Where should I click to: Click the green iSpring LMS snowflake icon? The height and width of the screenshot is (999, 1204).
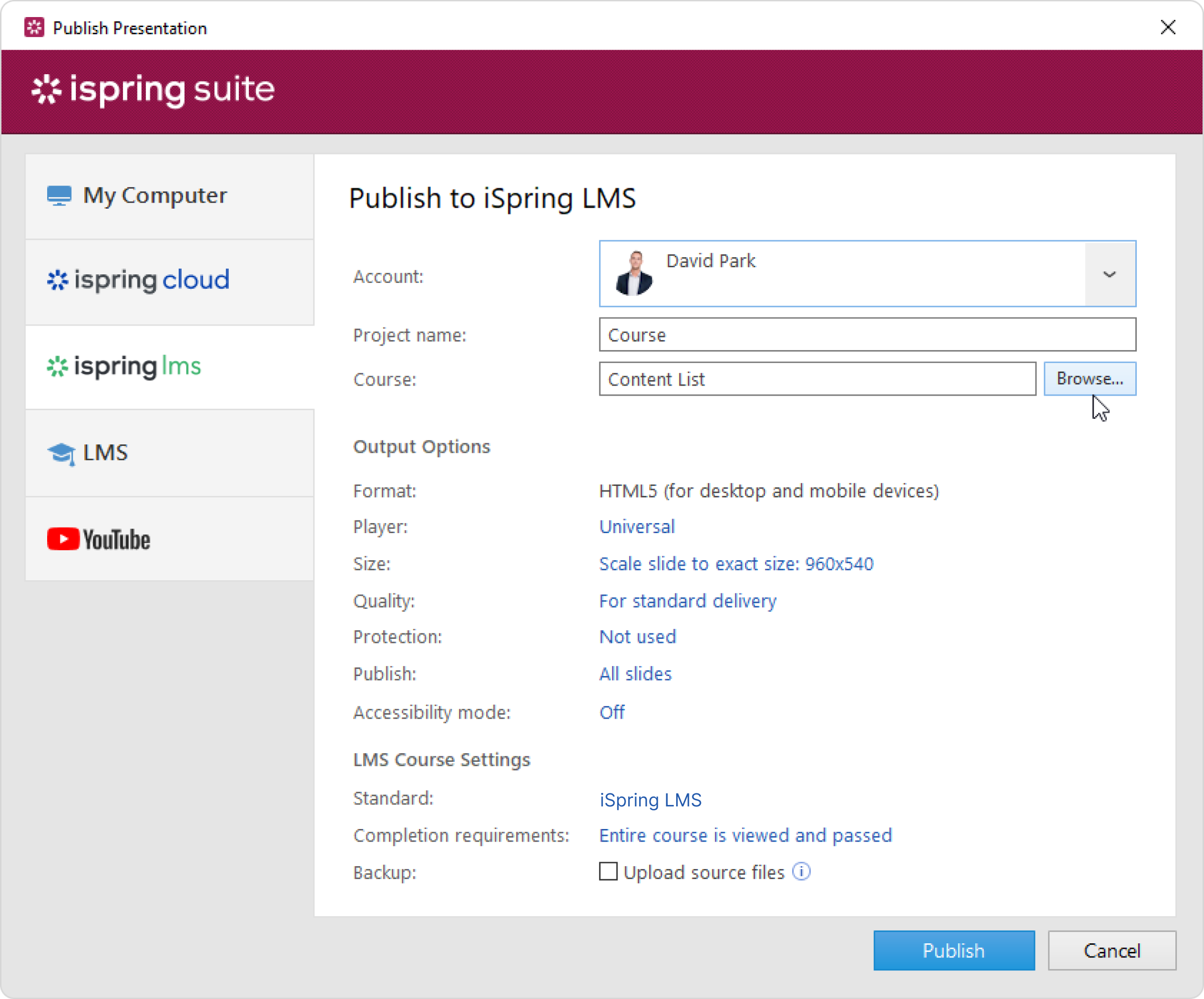click(57, 366)
